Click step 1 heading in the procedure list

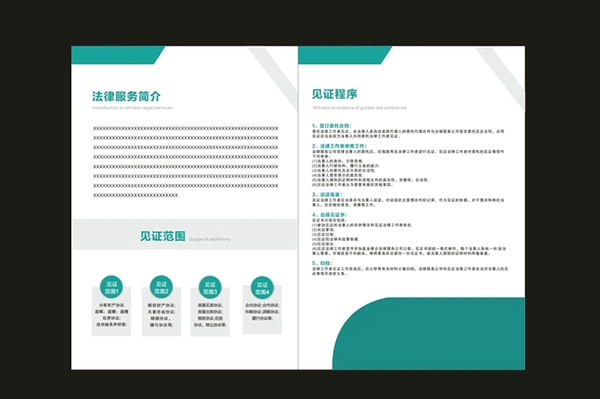331,126
